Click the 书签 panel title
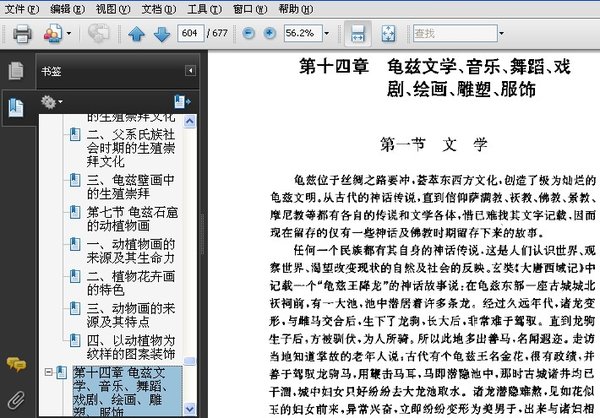600x418 pixels. click(x=51, y=71)
